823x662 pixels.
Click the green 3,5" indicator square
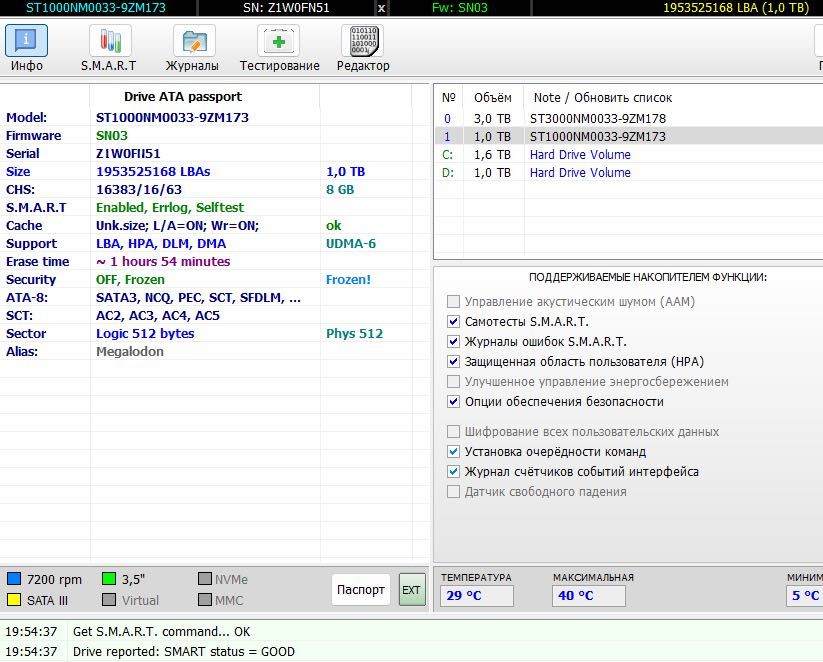[x=109, y=579]
